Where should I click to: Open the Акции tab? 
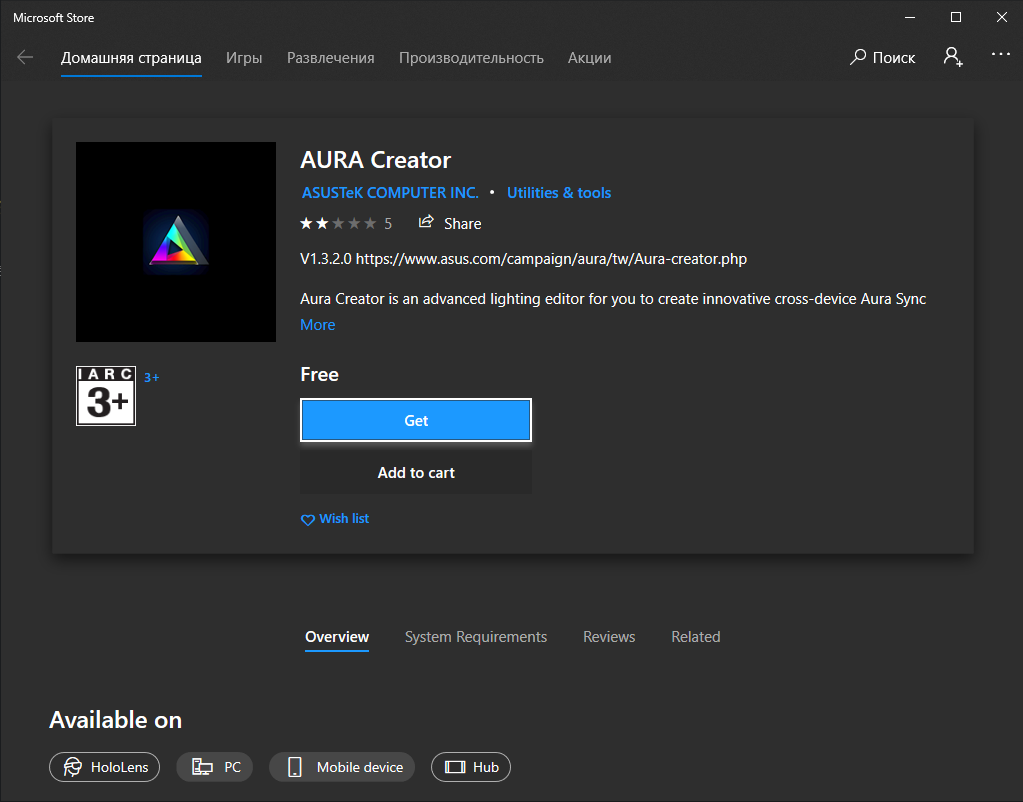click(589, 57)
